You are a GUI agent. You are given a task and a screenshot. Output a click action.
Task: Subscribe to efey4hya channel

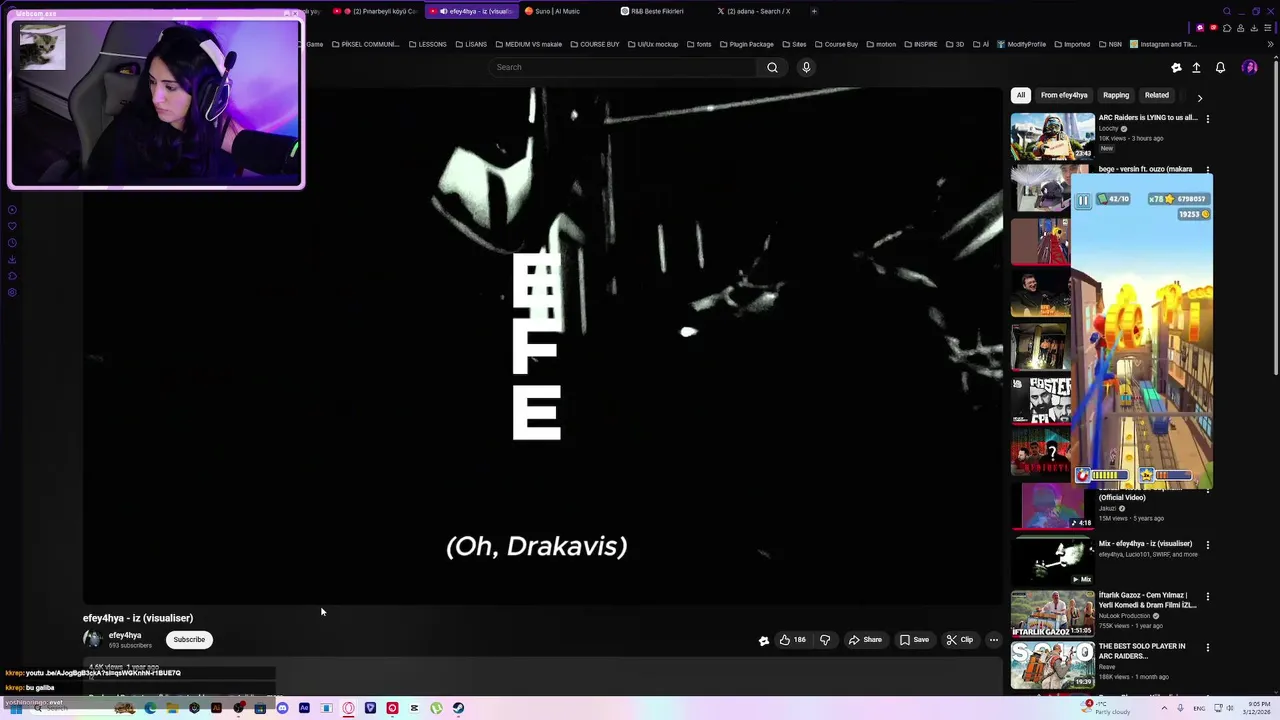[189, 640]
